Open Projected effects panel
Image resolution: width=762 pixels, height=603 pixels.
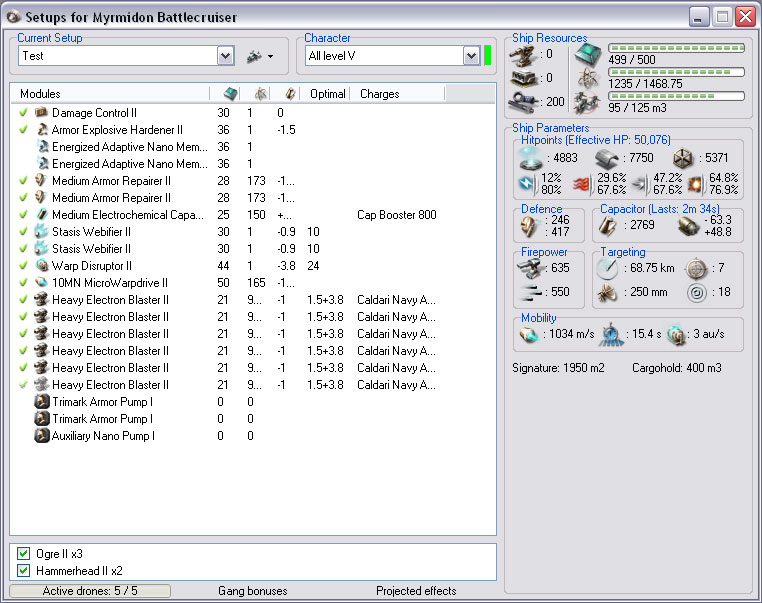tap(416, 591)
